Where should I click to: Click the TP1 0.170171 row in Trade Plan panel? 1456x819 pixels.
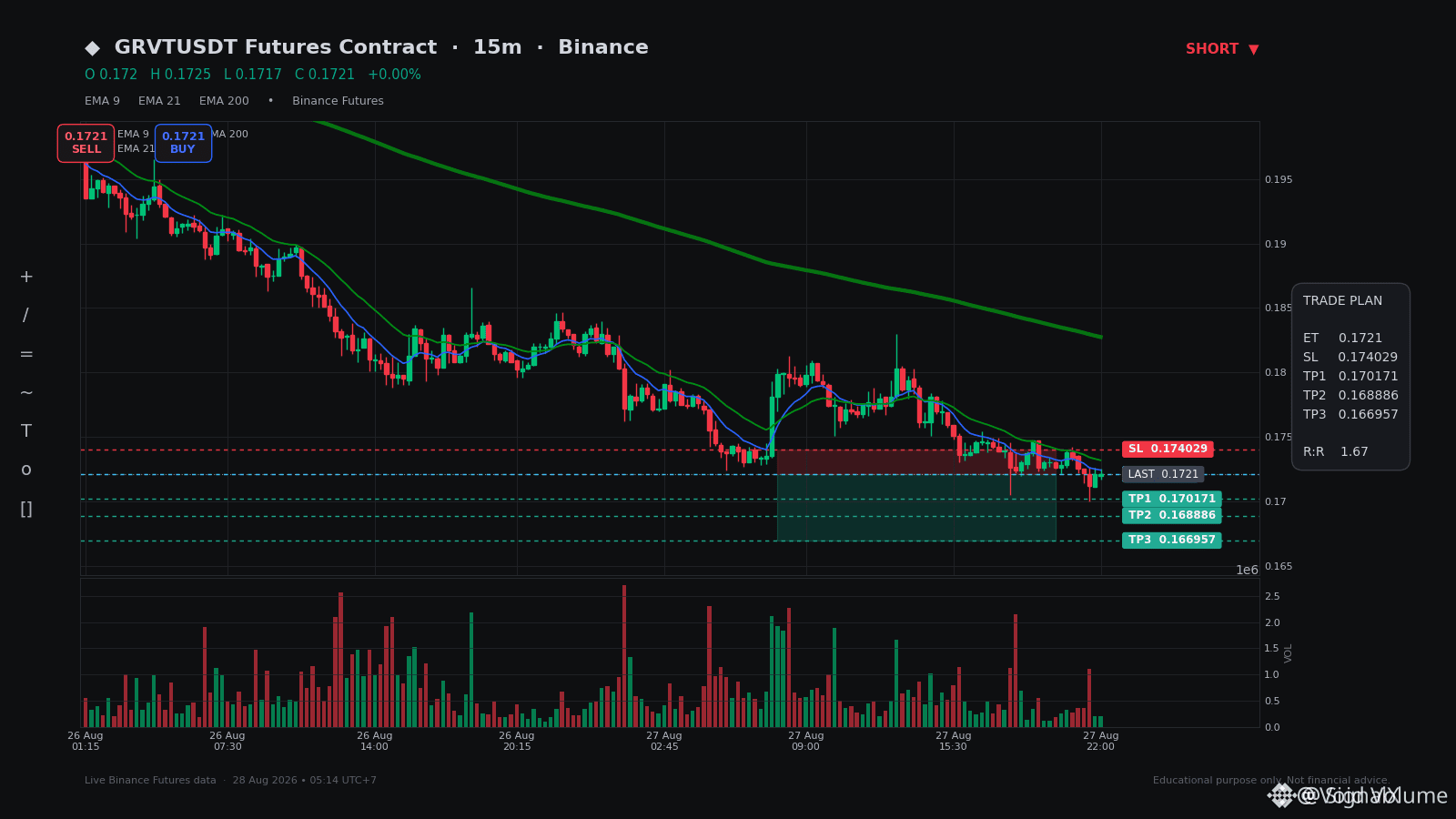(x=1350, y=377)
